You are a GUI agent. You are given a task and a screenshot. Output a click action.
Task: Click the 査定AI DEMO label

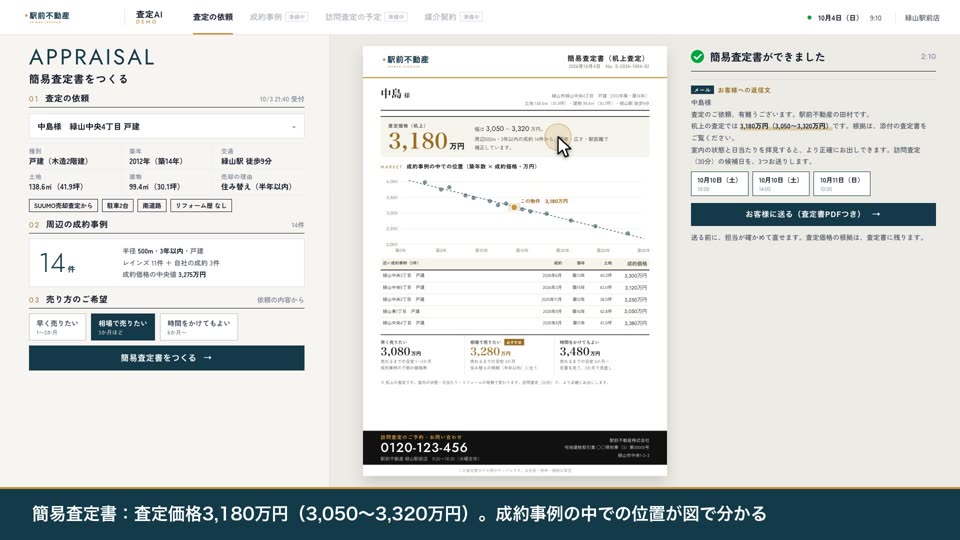149,17
